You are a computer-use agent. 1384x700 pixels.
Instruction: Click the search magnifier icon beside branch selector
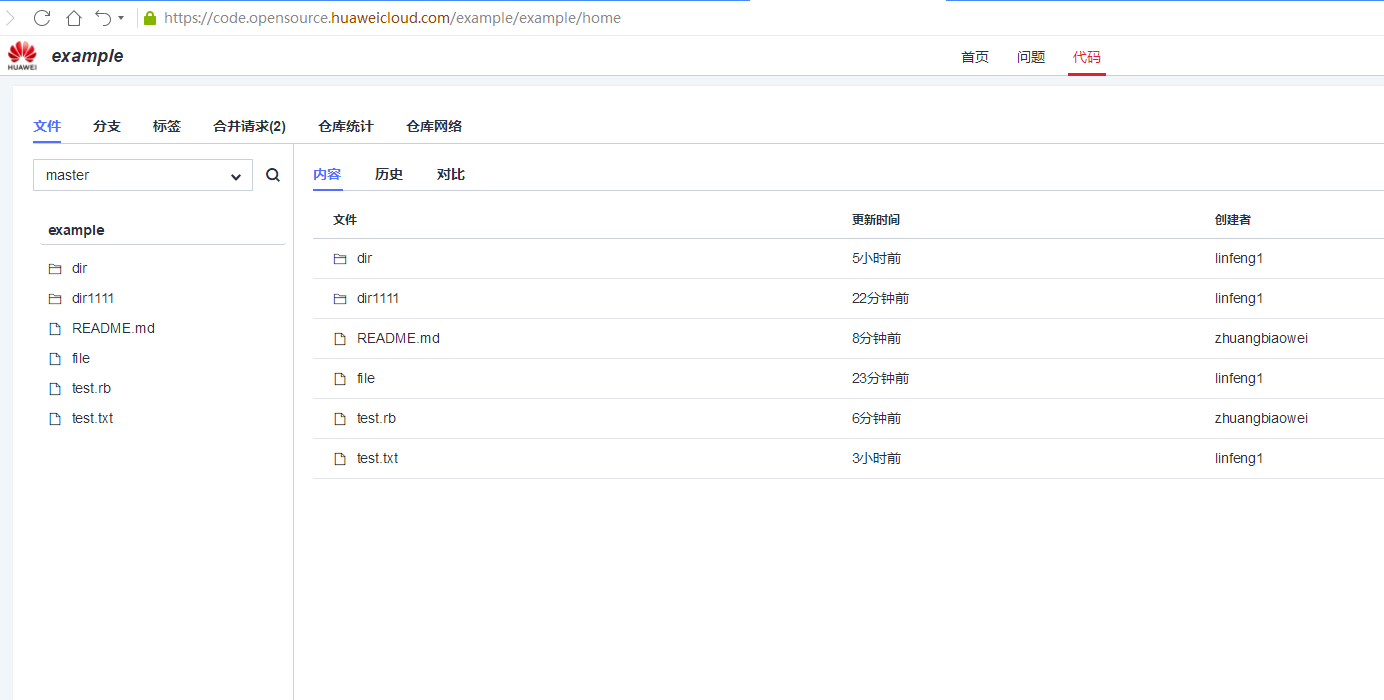[273, 175]
